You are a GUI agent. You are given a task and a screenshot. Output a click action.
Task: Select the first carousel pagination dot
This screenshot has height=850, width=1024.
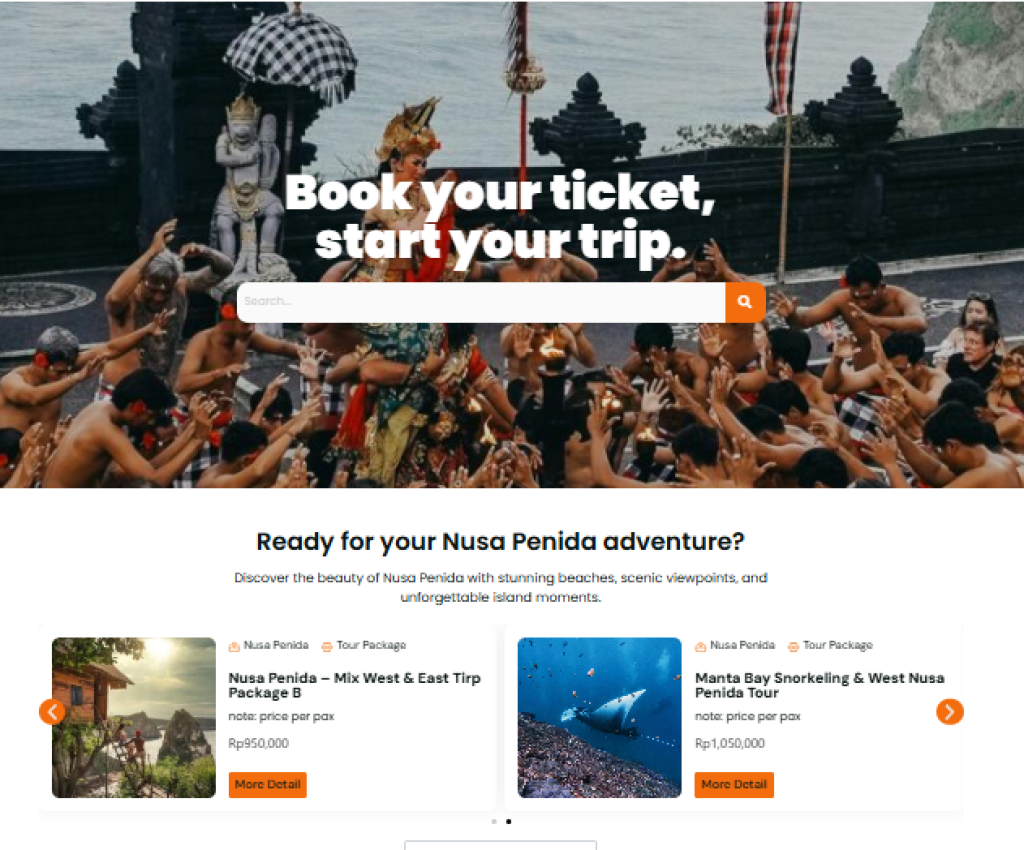pos(494,821)
